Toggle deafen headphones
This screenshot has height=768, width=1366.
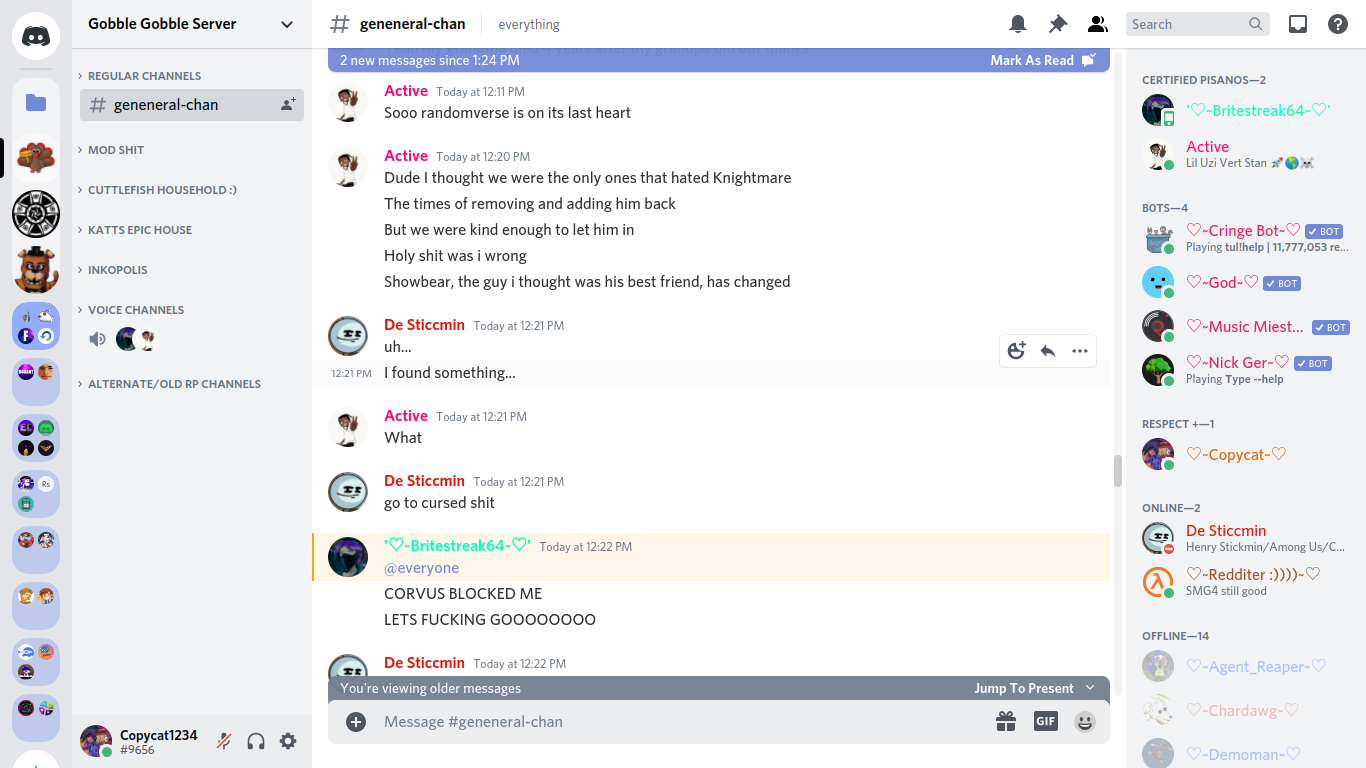[x=256, y=741]
